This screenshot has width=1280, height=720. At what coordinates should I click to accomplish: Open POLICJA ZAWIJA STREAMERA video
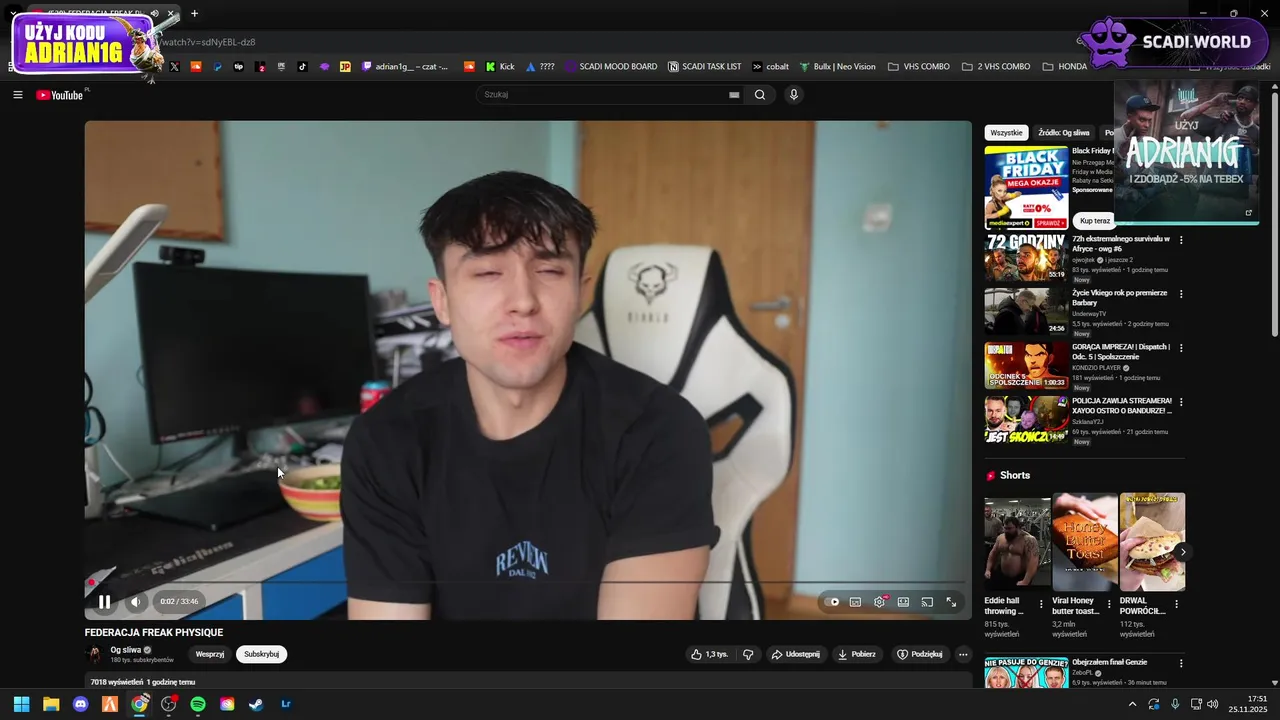[x=1026, y=419]
